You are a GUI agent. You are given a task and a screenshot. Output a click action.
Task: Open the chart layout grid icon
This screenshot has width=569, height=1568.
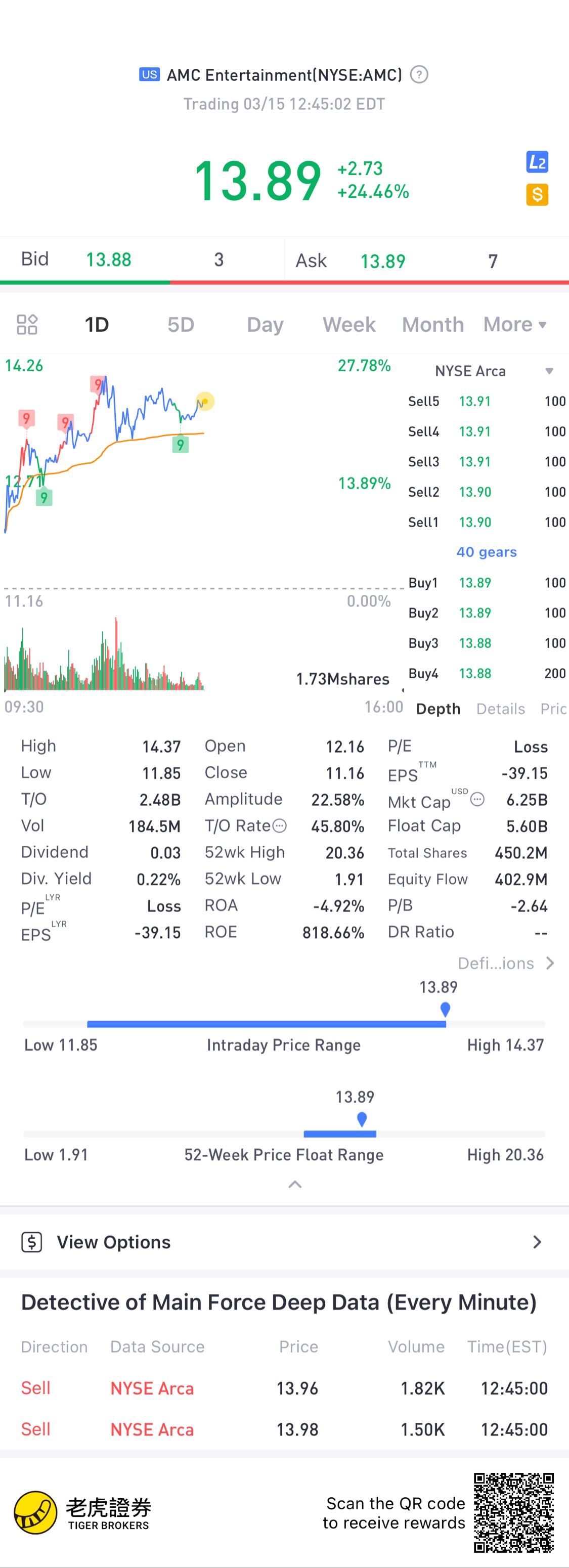tap(27, 324)
